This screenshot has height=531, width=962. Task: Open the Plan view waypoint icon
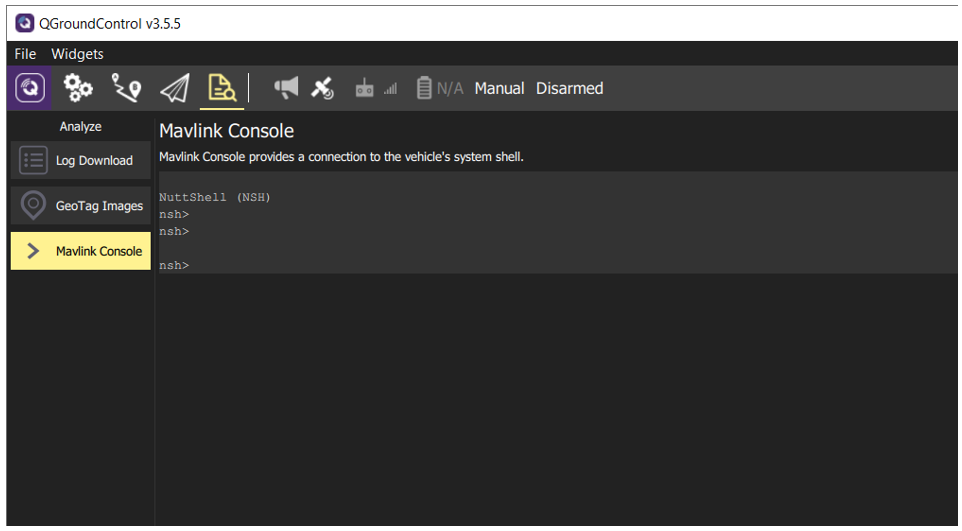pyautogui.click(x=126, y=88)
